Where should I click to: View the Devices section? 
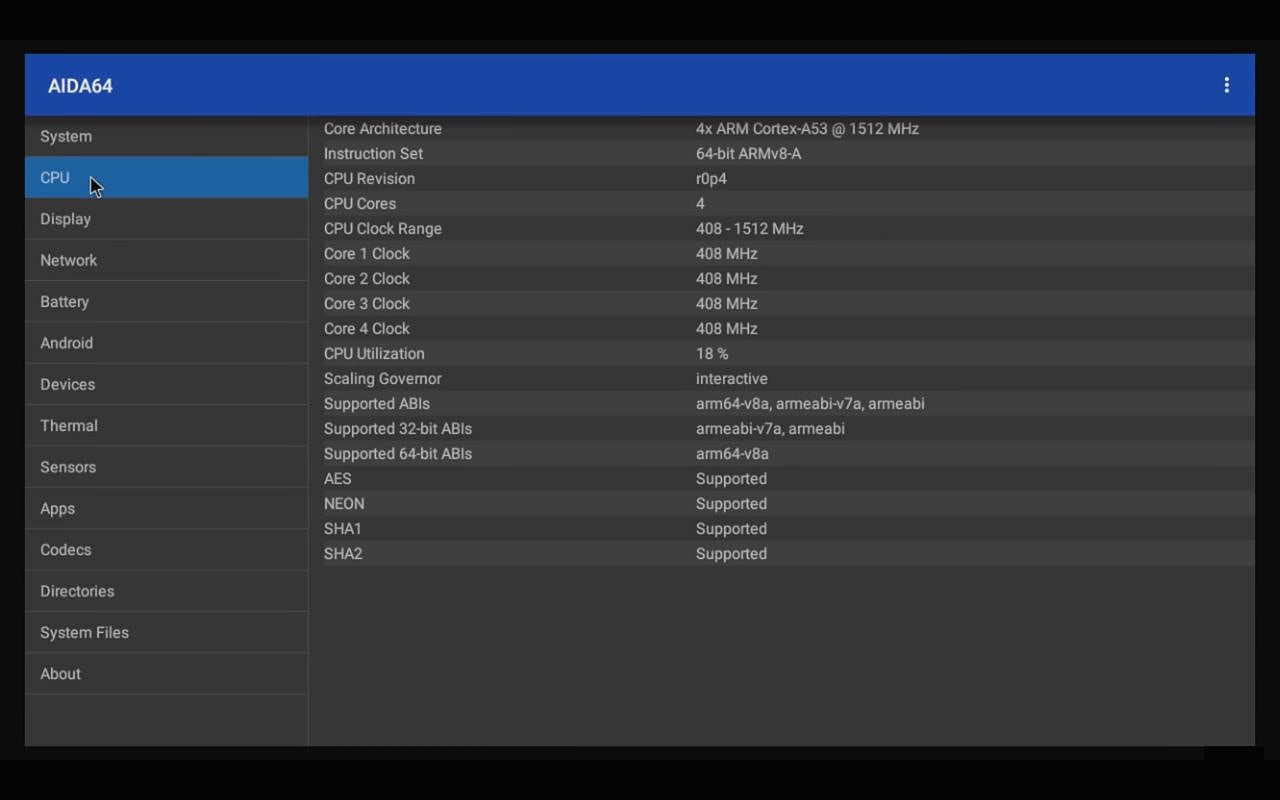coord(166,384)
